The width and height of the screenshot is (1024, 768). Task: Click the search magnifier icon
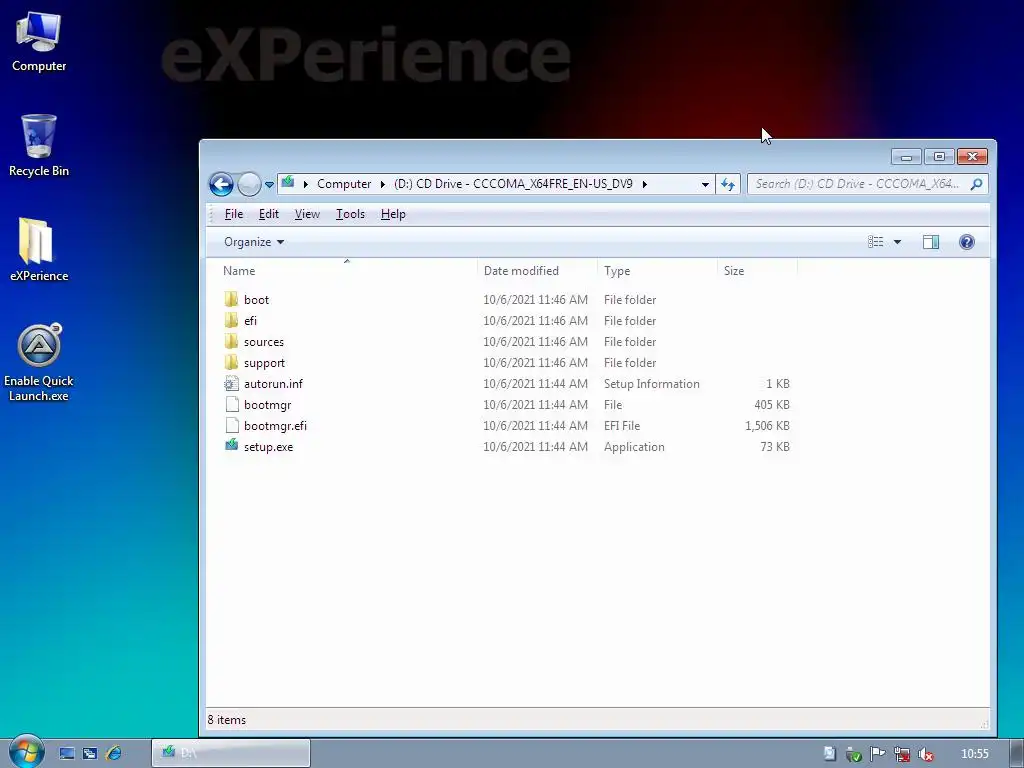click(976, 184)
